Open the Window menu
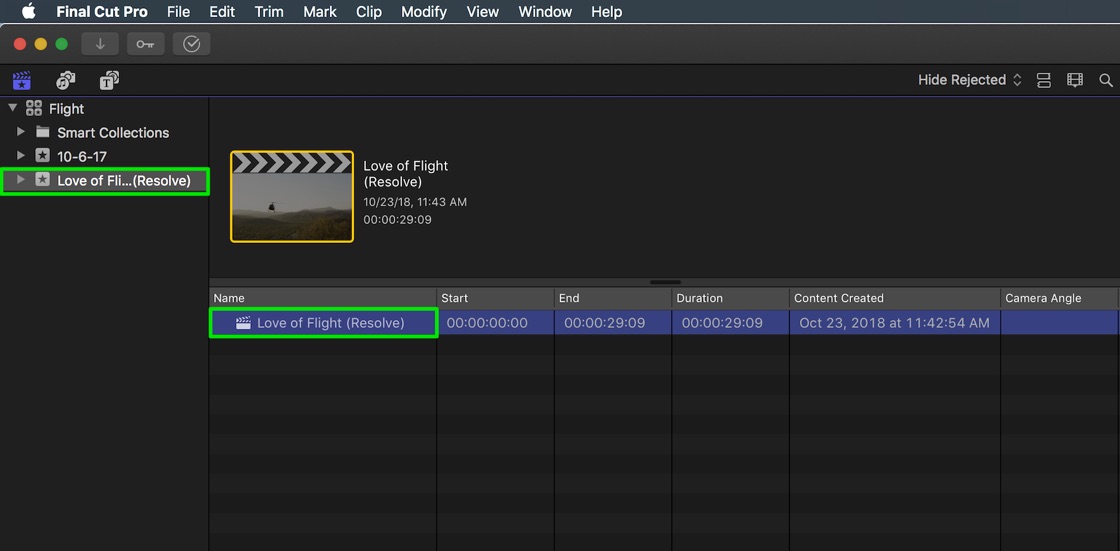This screenshot has height=551, width=1120. point(545,11)
